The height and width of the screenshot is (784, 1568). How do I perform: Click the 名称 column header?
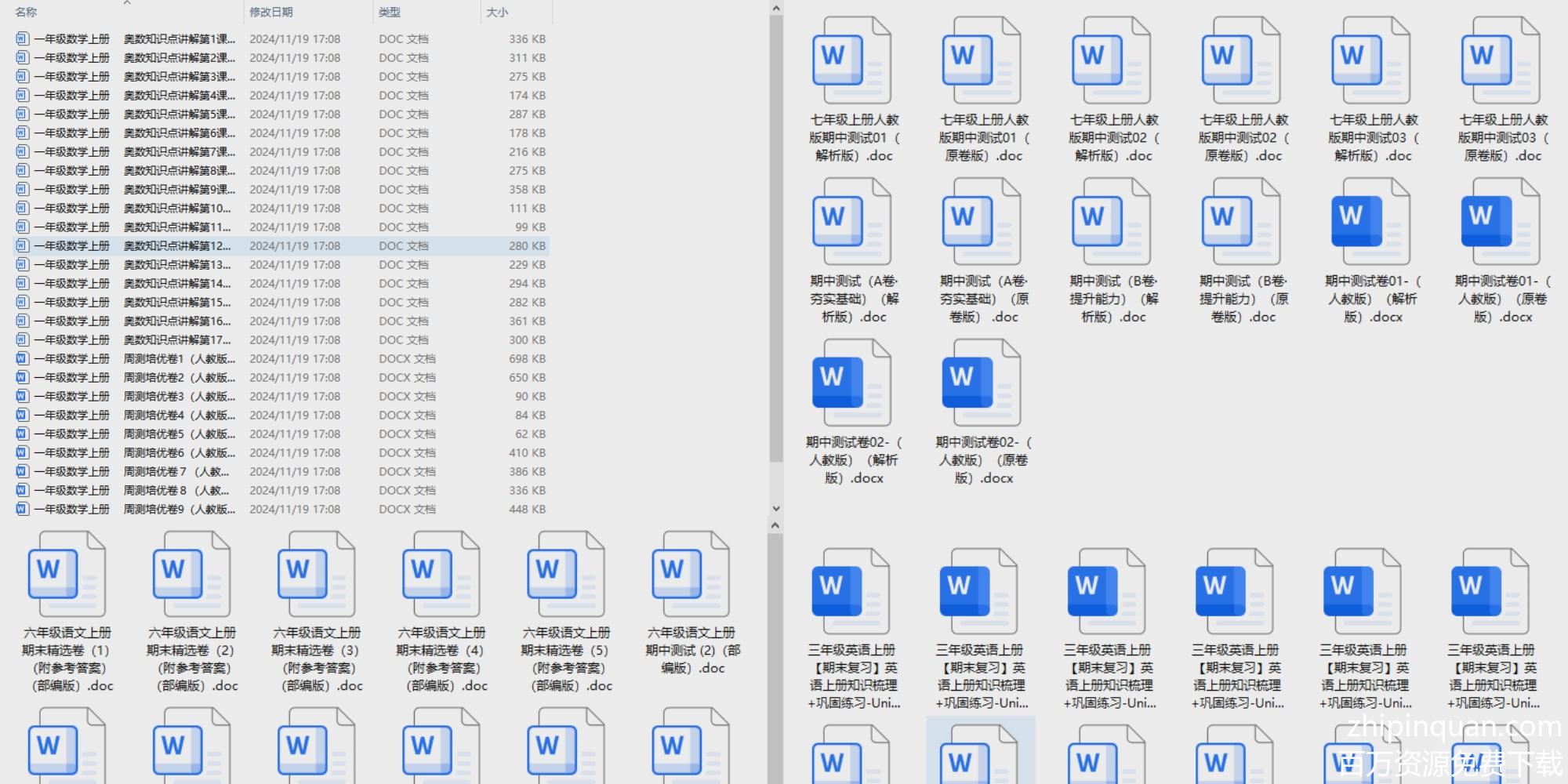click(x=26, y=13)
